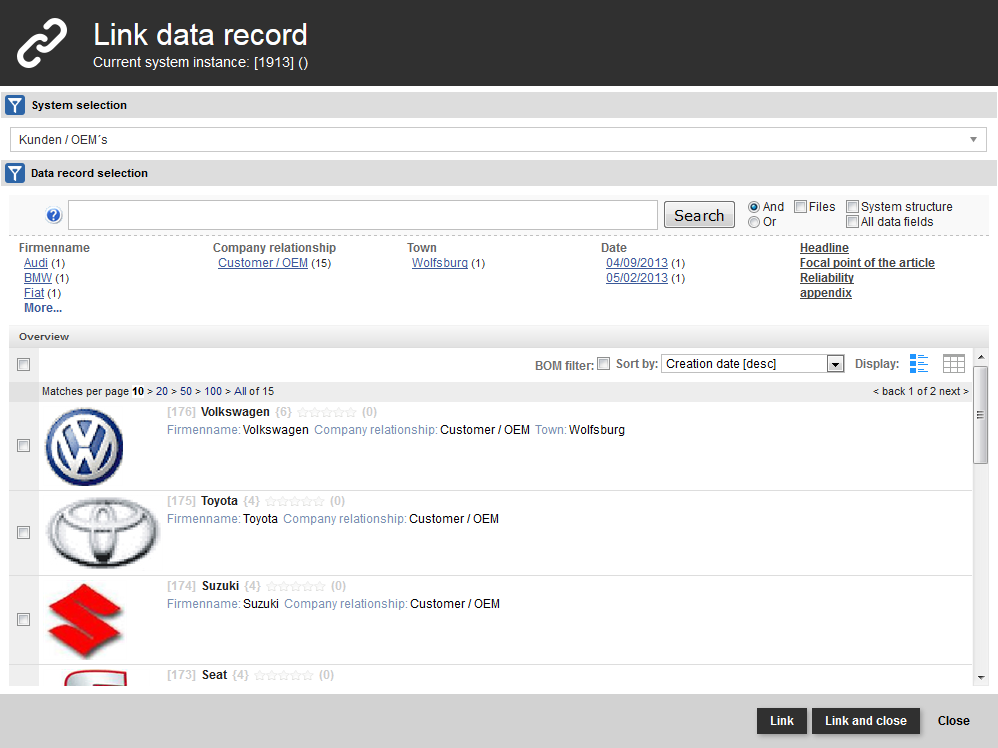The width and height of the screenshot is (998, 748).
Task: Filter by BMW Firmenname
Action: click(x=38, y=278)
